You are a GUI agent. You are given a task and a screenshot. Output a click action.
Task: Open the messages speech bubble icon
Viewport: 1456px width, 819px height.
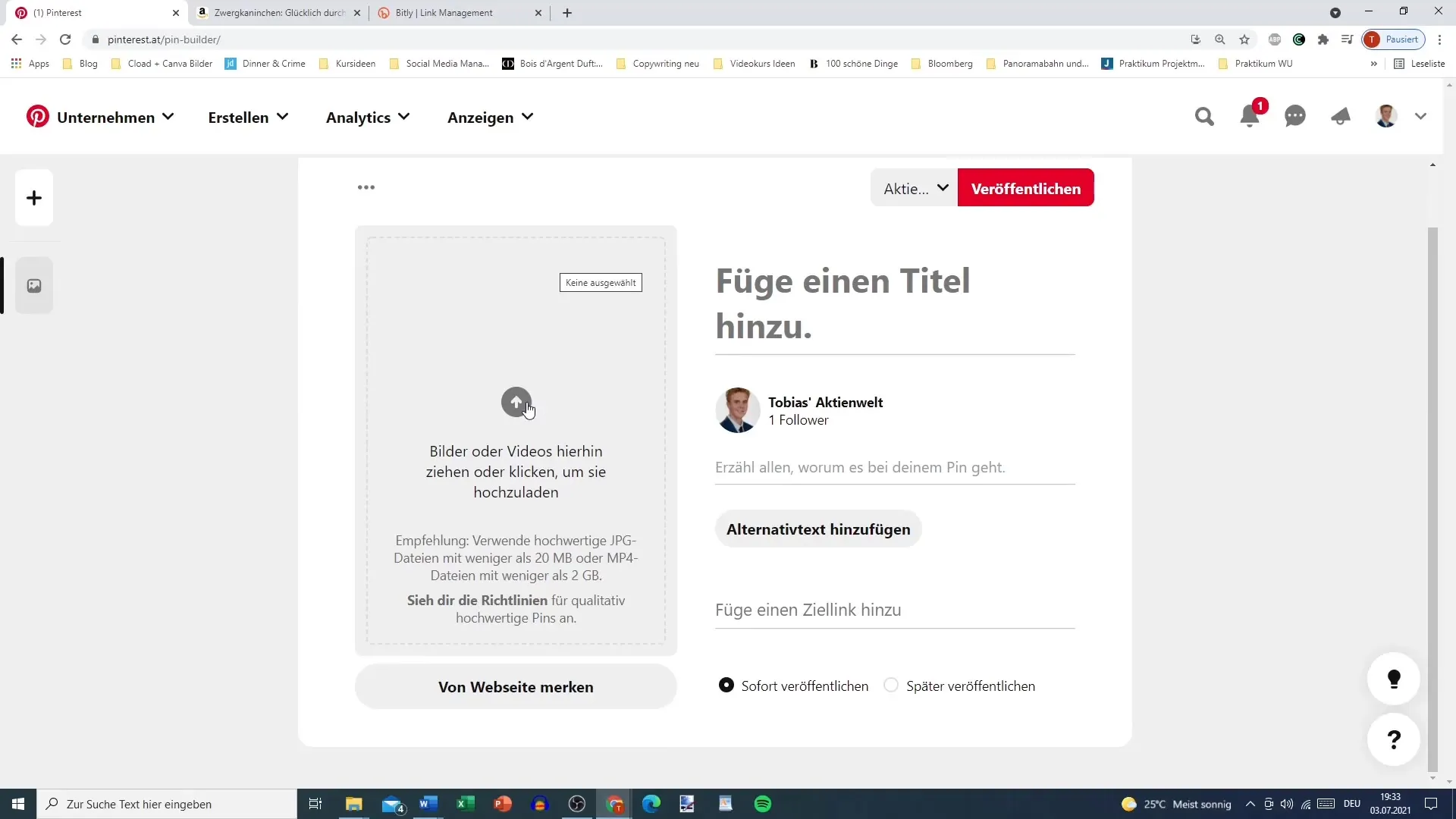[x=1295, y=117]
